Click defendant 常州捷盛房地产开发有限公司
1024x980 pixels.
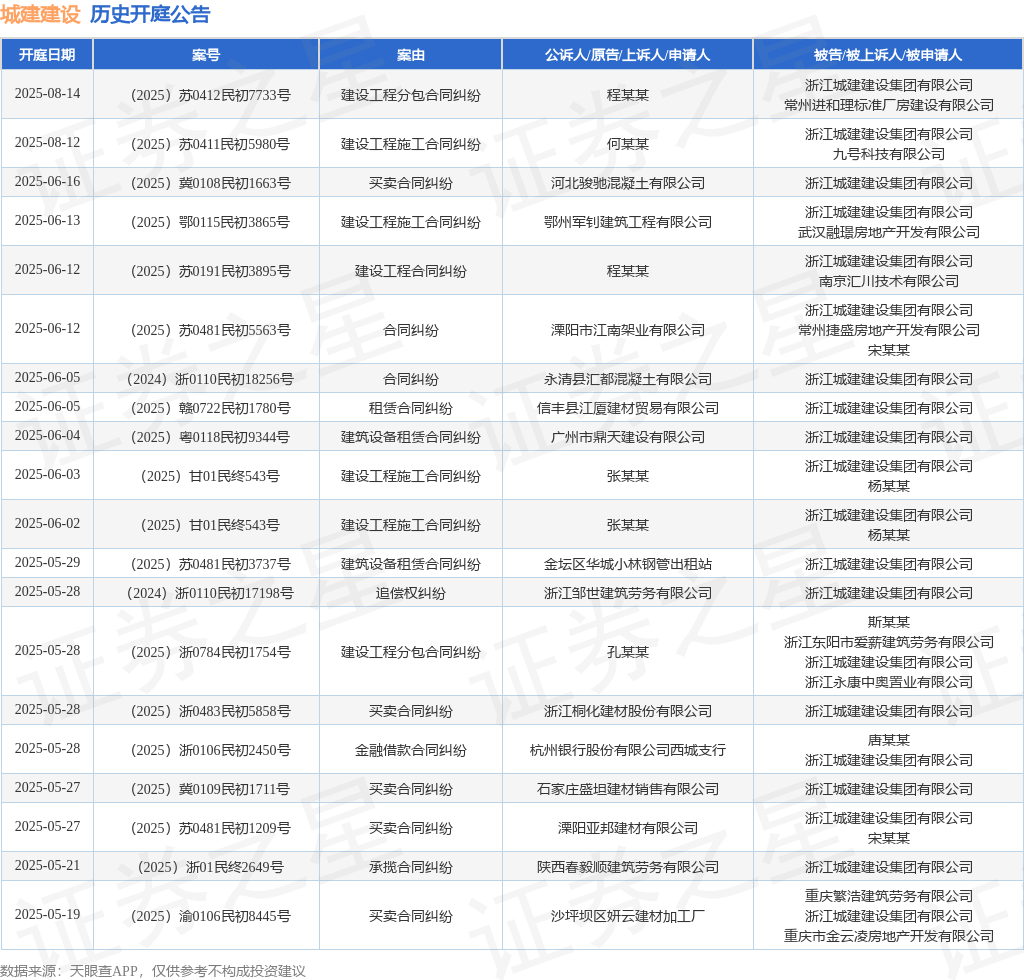(x=889, y=330)
